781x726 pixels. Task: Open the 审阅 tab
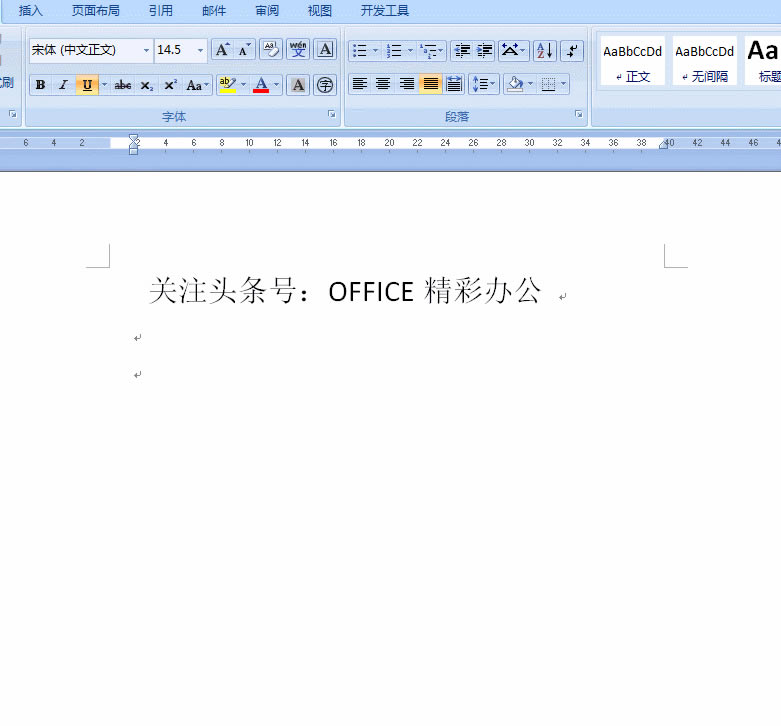(x=267, y=10)
